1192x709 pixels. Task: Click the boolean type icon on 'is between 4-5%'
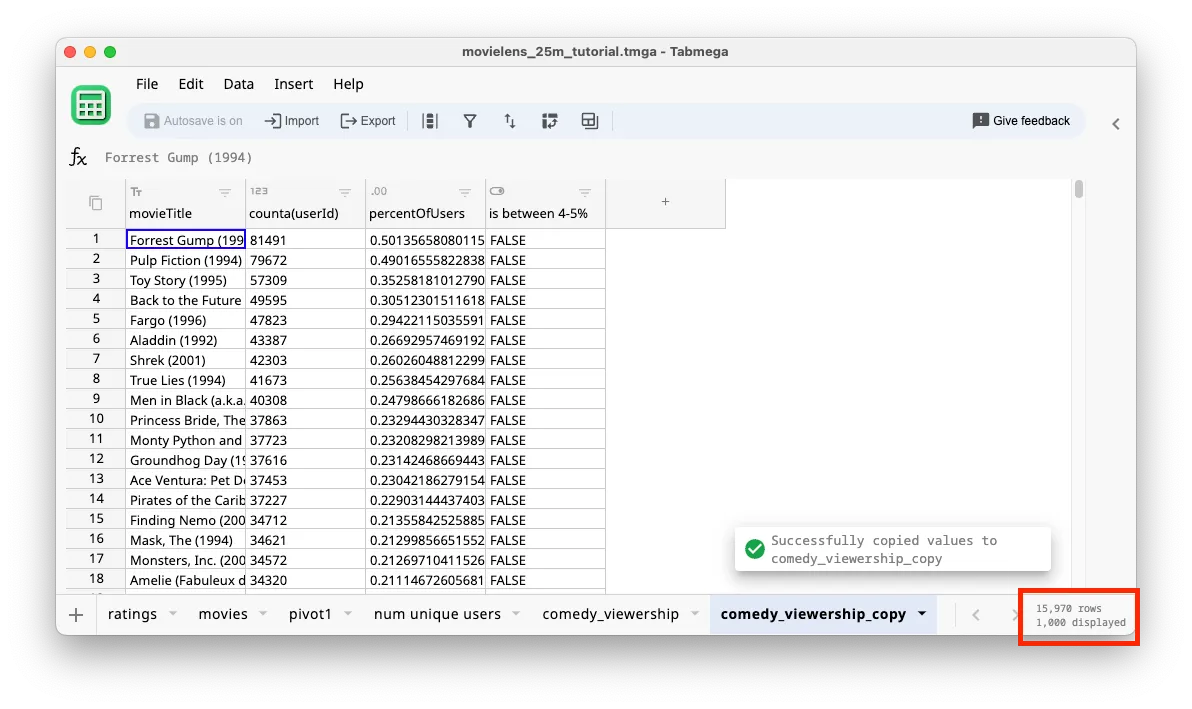click(x=498, y=191)
